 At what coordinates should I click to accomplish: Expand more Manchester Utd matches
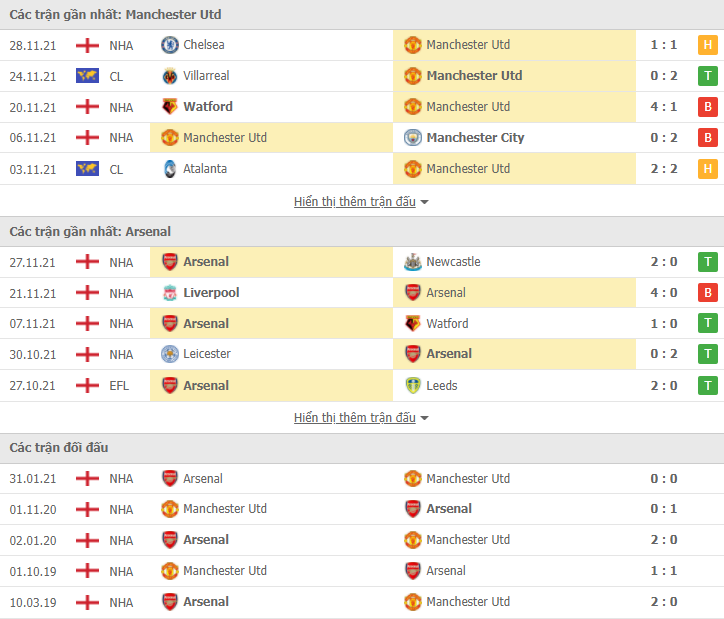point(361,202)
